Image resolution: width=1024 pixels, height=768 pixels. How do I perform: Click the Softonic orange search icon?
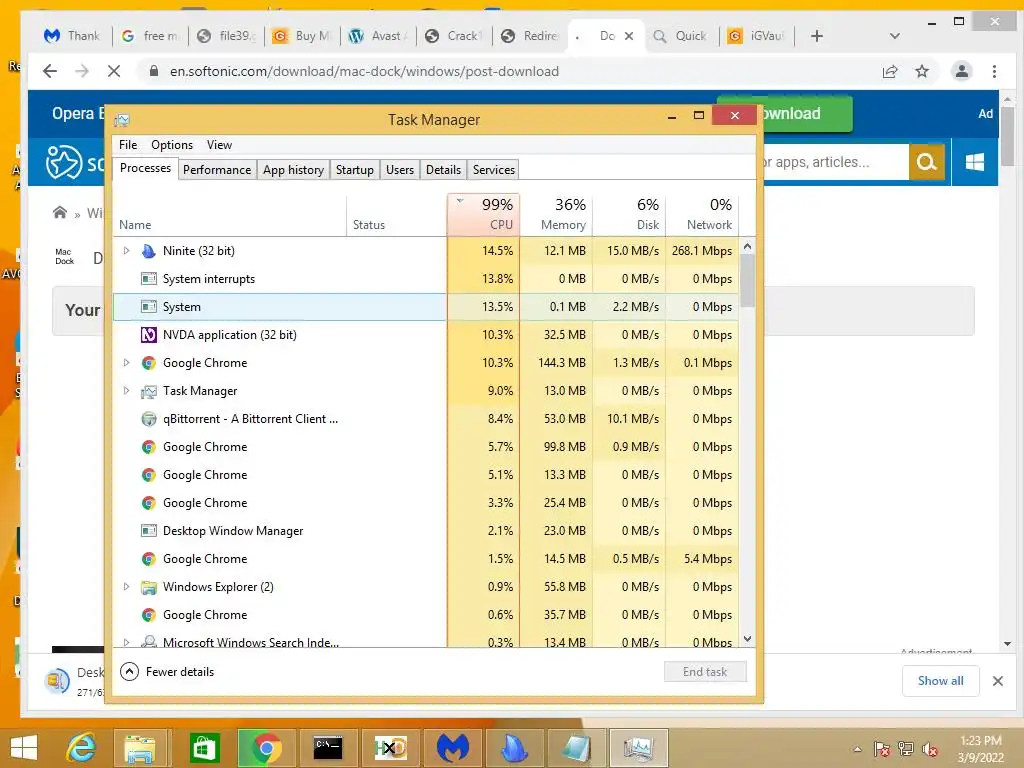[x=927, y=161]
